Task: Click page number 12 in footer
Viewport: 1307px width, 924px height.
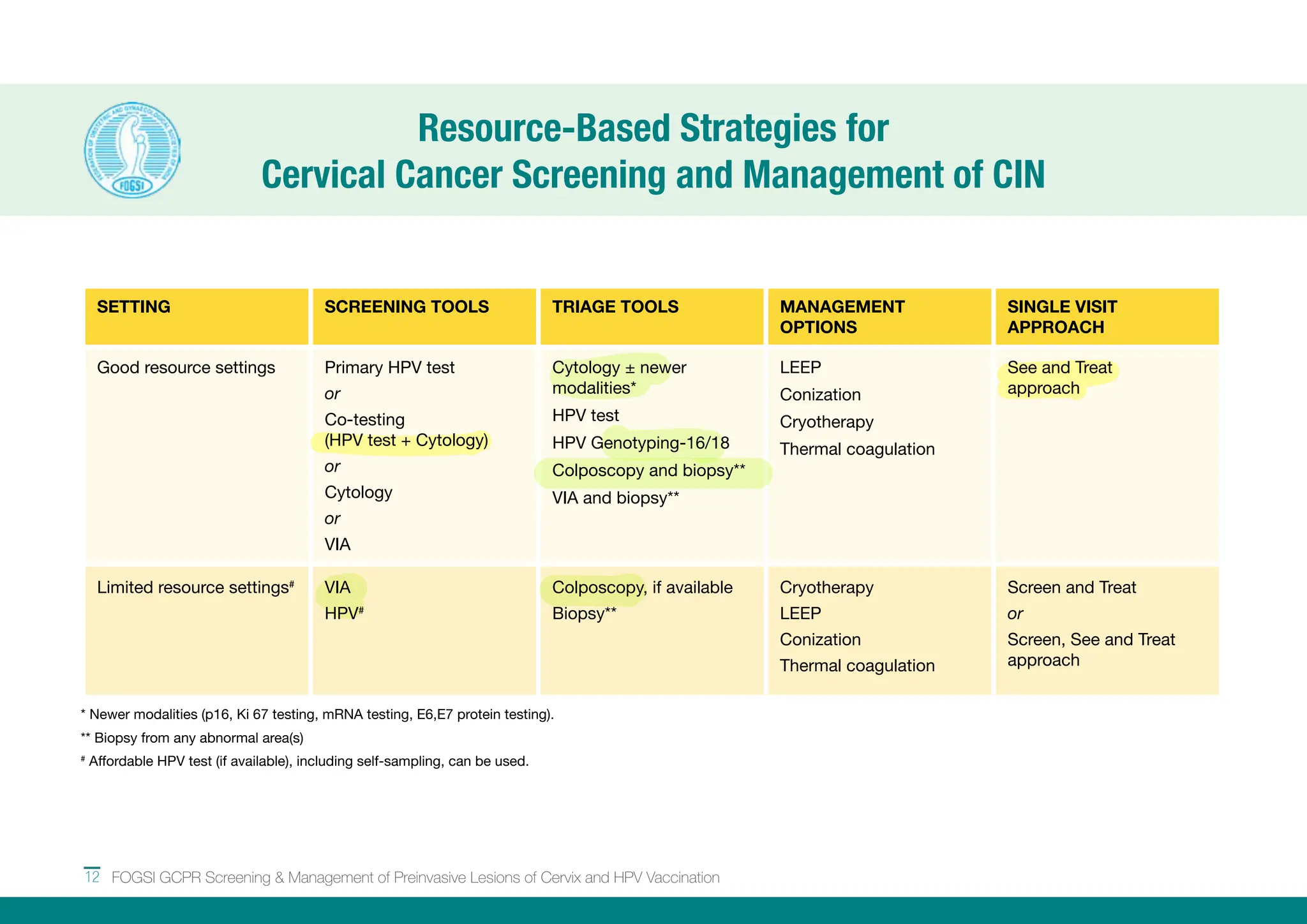Action: pyautogui.click(x=93, y=877)
